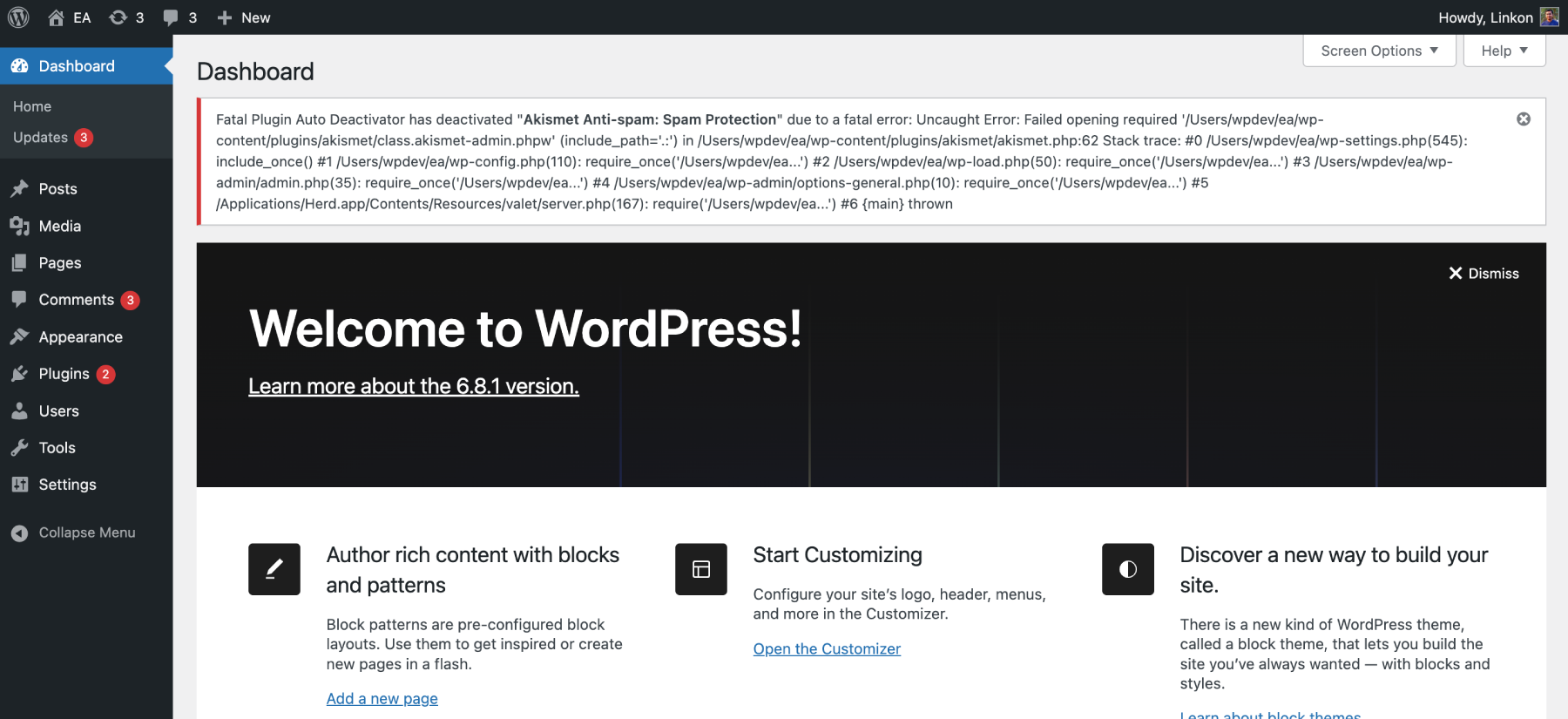The width and height of the screenshot is (1568, 719).
Task: Expand the Screen Options panel
Action: (x=1380, y=51)
